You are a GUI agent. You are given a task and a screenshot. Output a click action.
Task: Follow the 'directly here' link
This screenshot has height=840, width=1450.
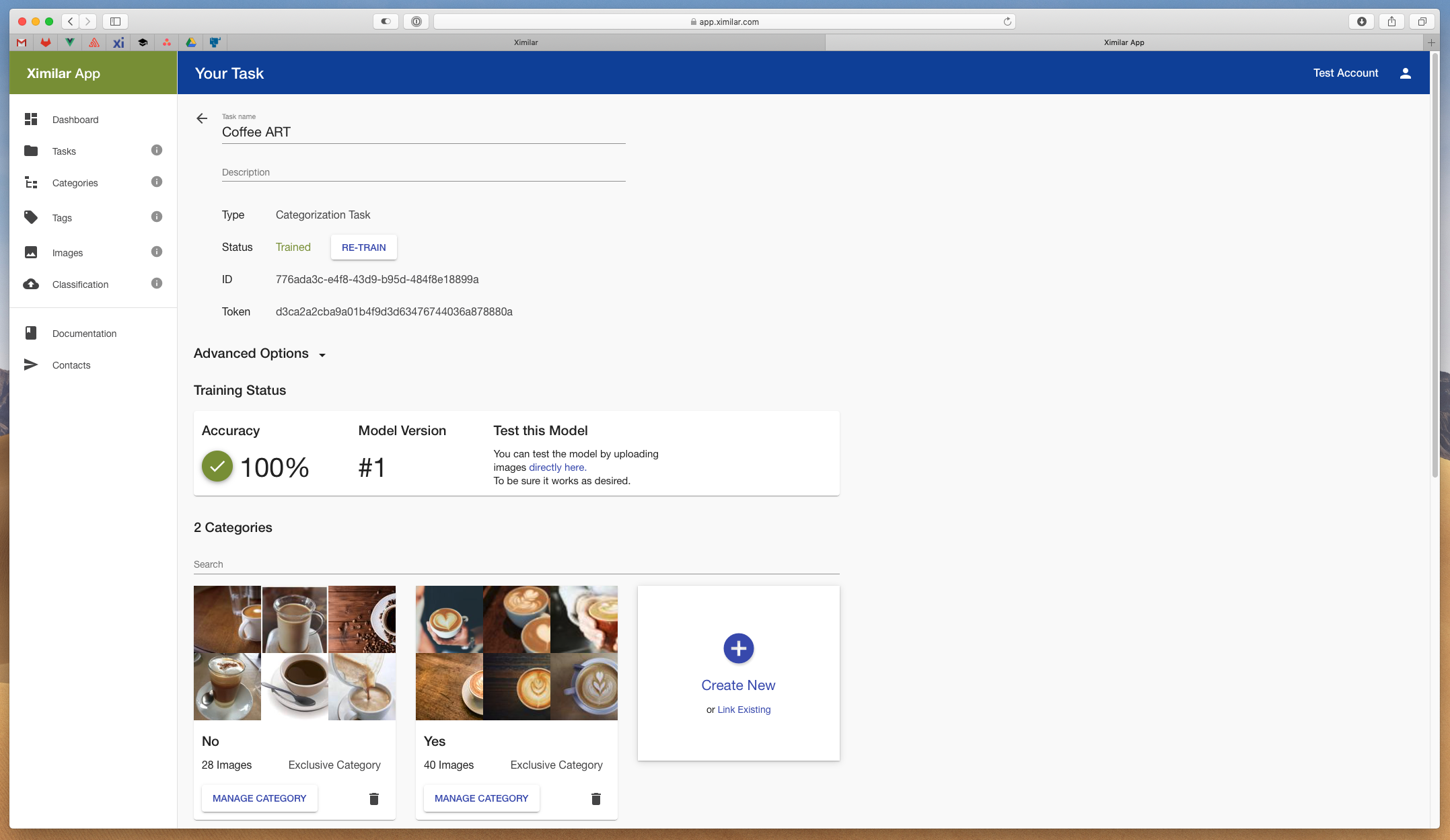pyautogui.click(x=557, y=467)
